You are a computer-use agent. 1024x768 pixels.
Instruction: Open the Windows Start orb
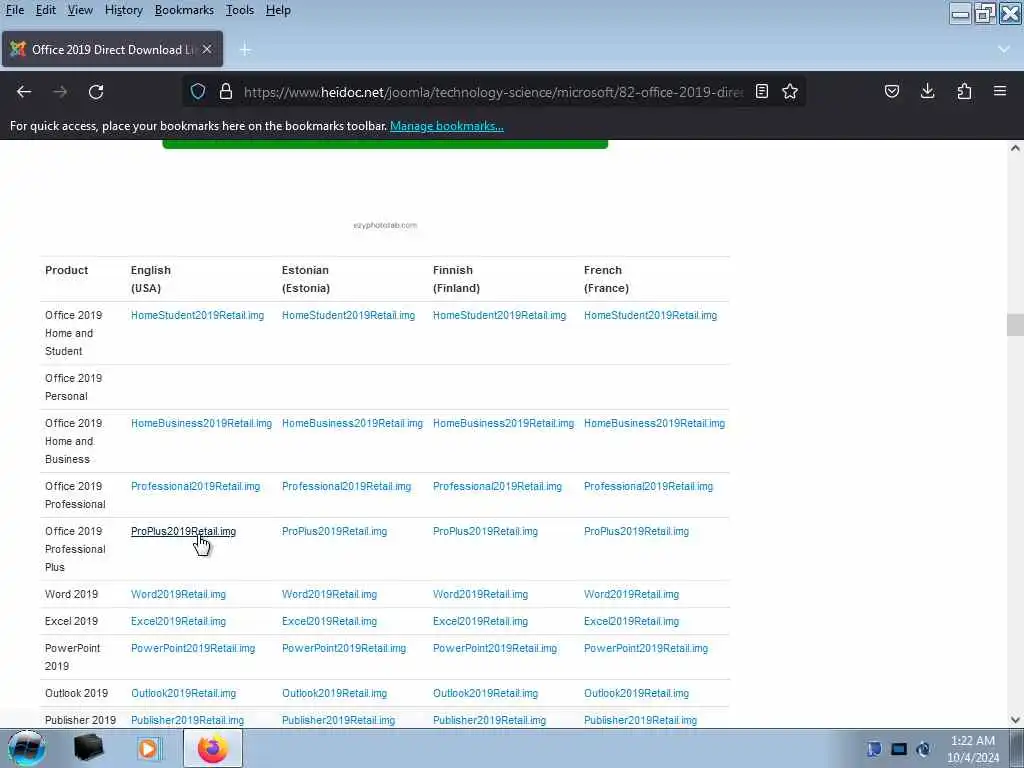[x=27, y=748]
